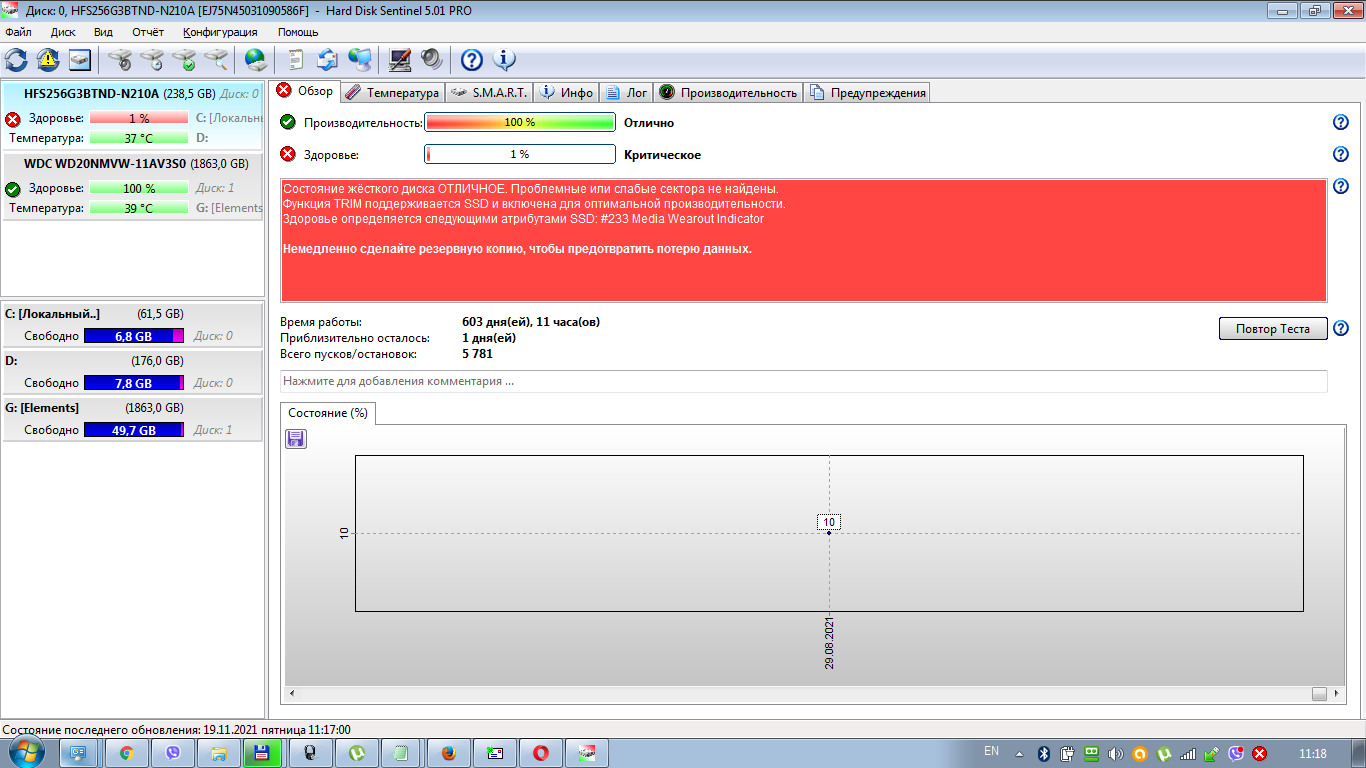Click the comment input field
This screenshot has width=1366, height=768.
pos(804,381)
